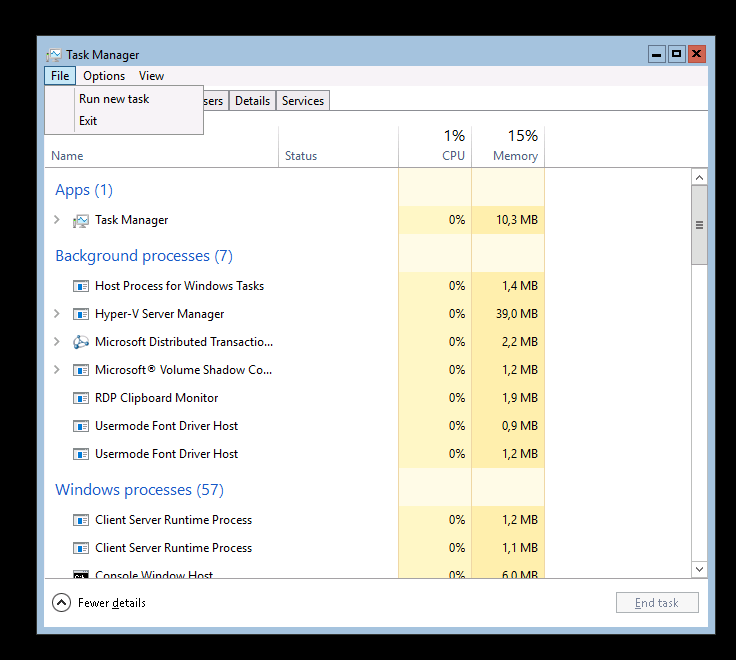Click the scrollbar down arrow
The image size is (736, 660).
coord(699,569)
